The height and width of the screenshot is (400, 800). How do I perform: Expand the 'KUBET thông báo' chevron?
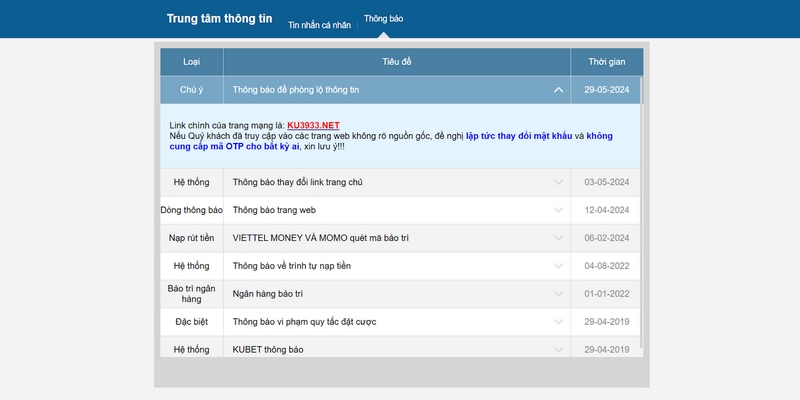coord(558,349)
